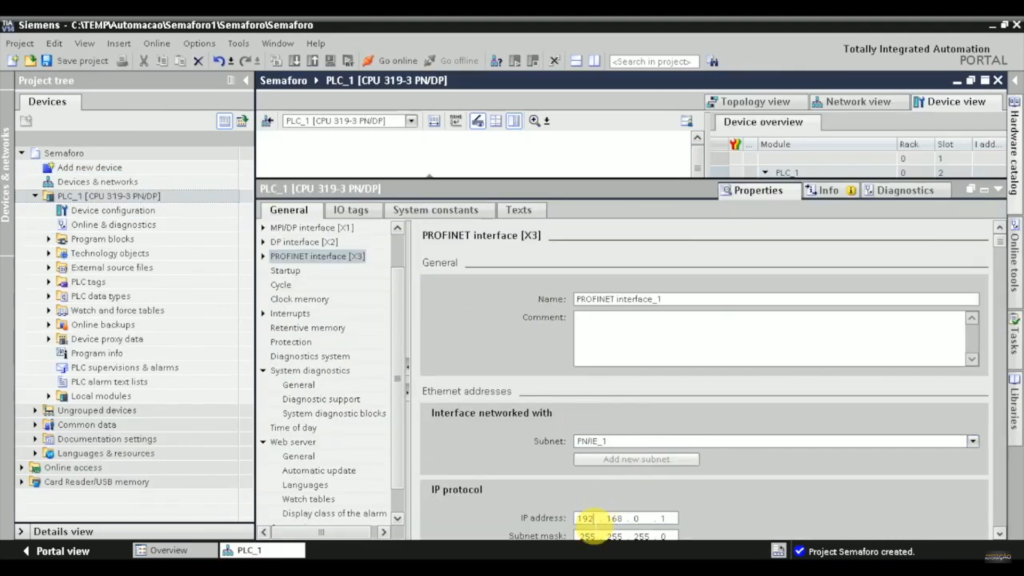This screenshot has width=1024, height=576.
Task: Save the project using disk icon
Action: [x=46, y=61]
